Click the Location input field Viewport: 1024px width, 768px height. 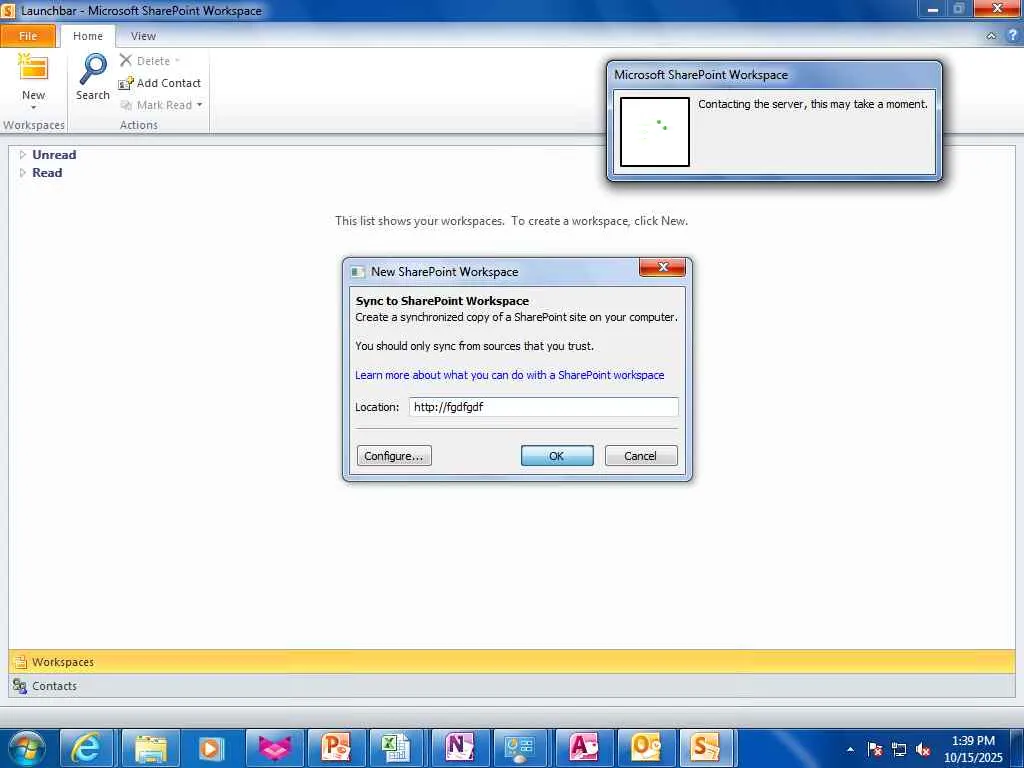543,407
